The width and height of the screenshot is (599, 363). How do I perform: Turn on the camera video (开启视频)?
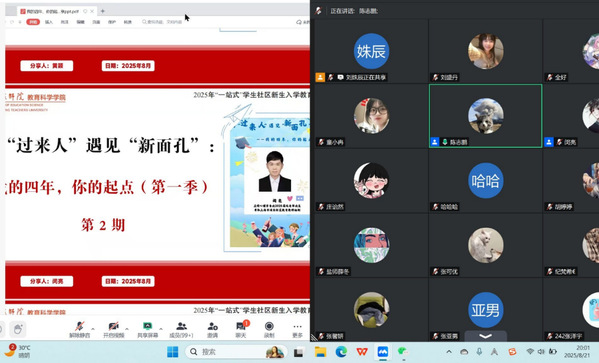113,329
